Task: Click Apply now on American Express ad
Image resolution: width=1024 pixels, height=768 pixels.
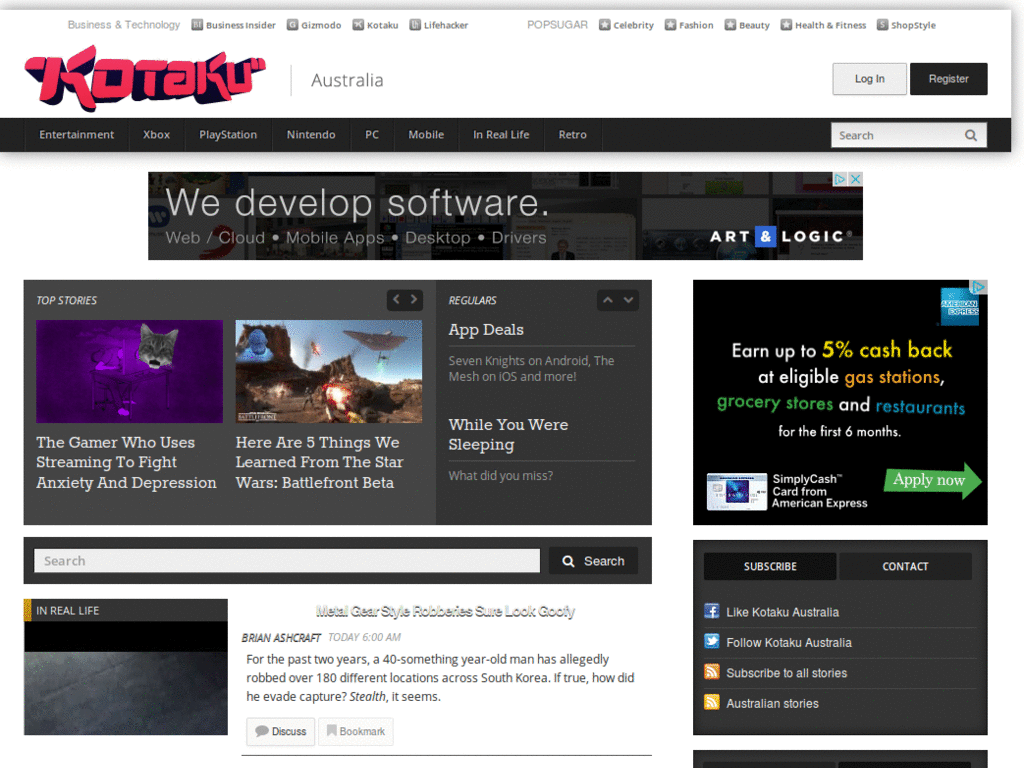Action: (932, 481)
